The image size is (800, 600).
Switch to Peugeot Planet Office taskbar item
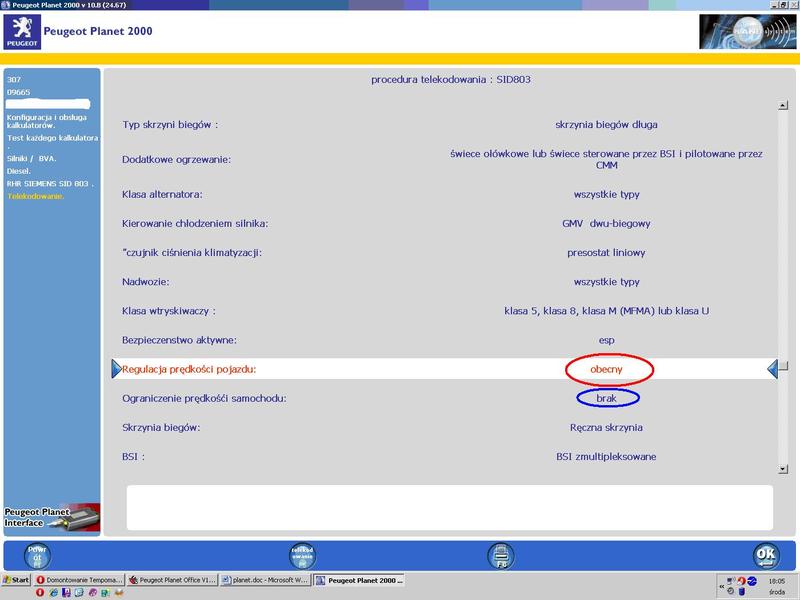[x=172, y=580]
